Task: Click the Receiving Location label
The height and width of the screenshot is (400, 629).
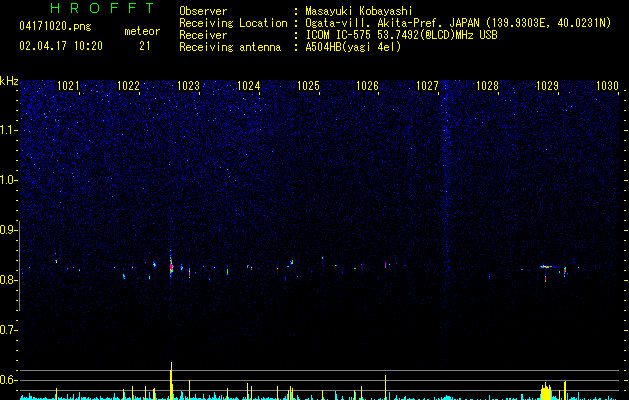Action: 233,23
